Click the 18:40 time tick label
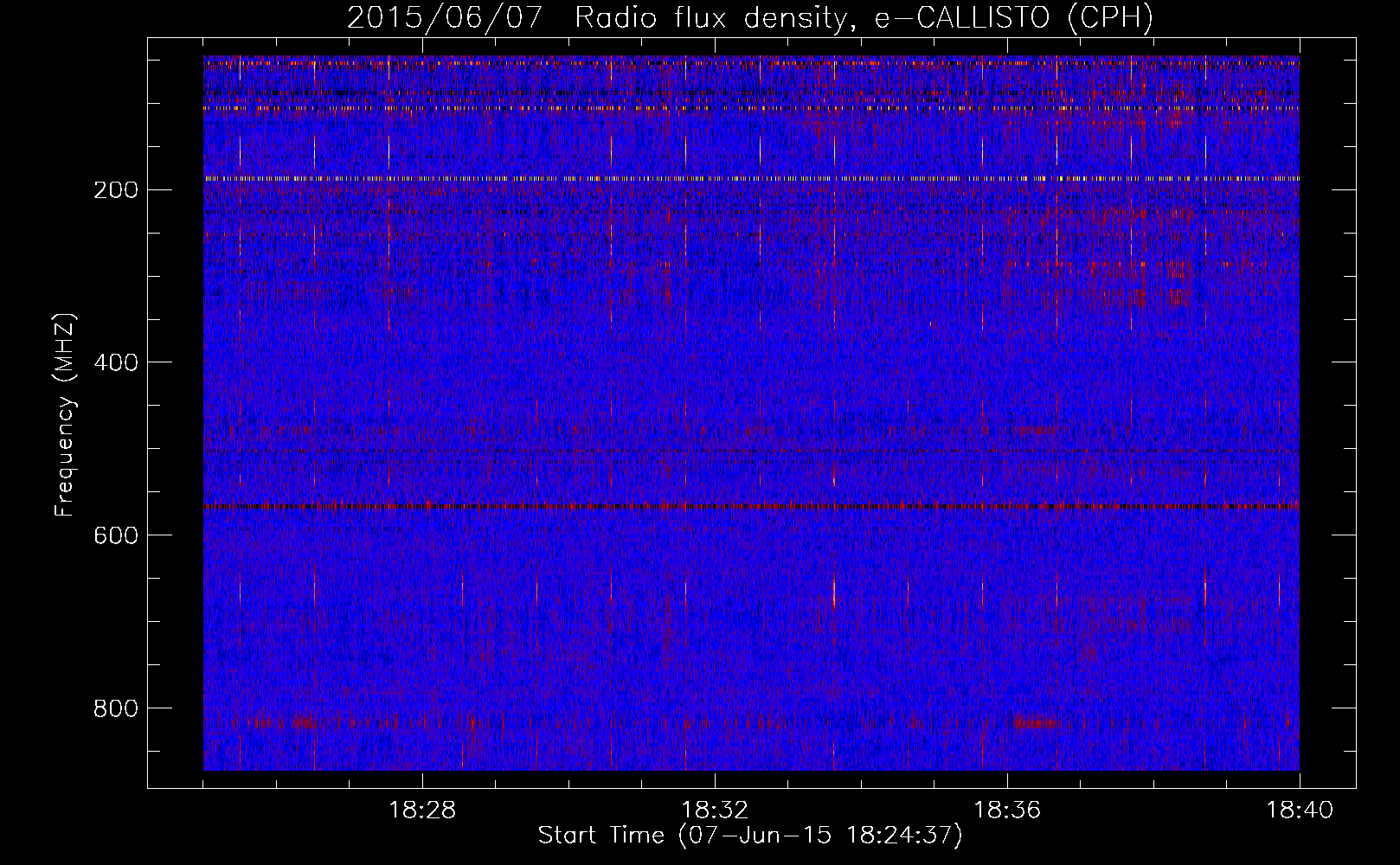The height and width of the screenshot is (865, 1400). [x=1300, y=811]
